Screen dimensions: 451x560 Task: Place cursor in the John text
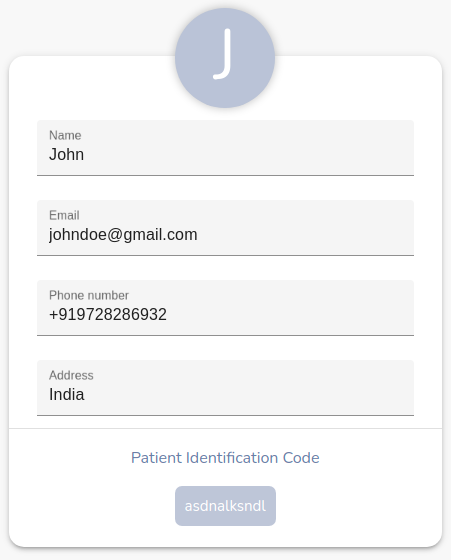point(66,155)
